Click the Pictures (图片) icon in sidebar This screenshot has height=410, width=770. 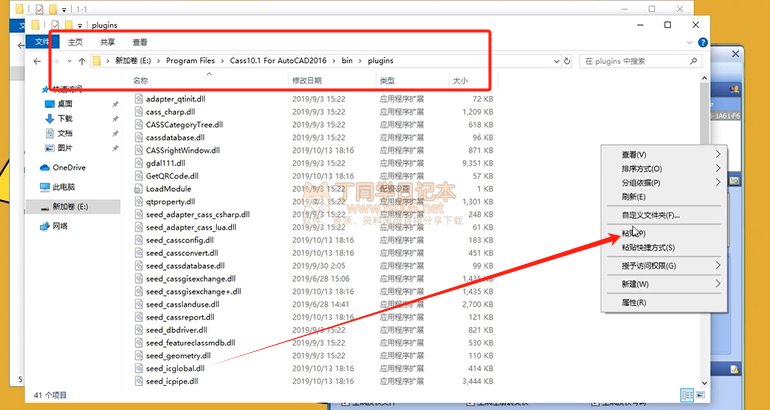50,148
